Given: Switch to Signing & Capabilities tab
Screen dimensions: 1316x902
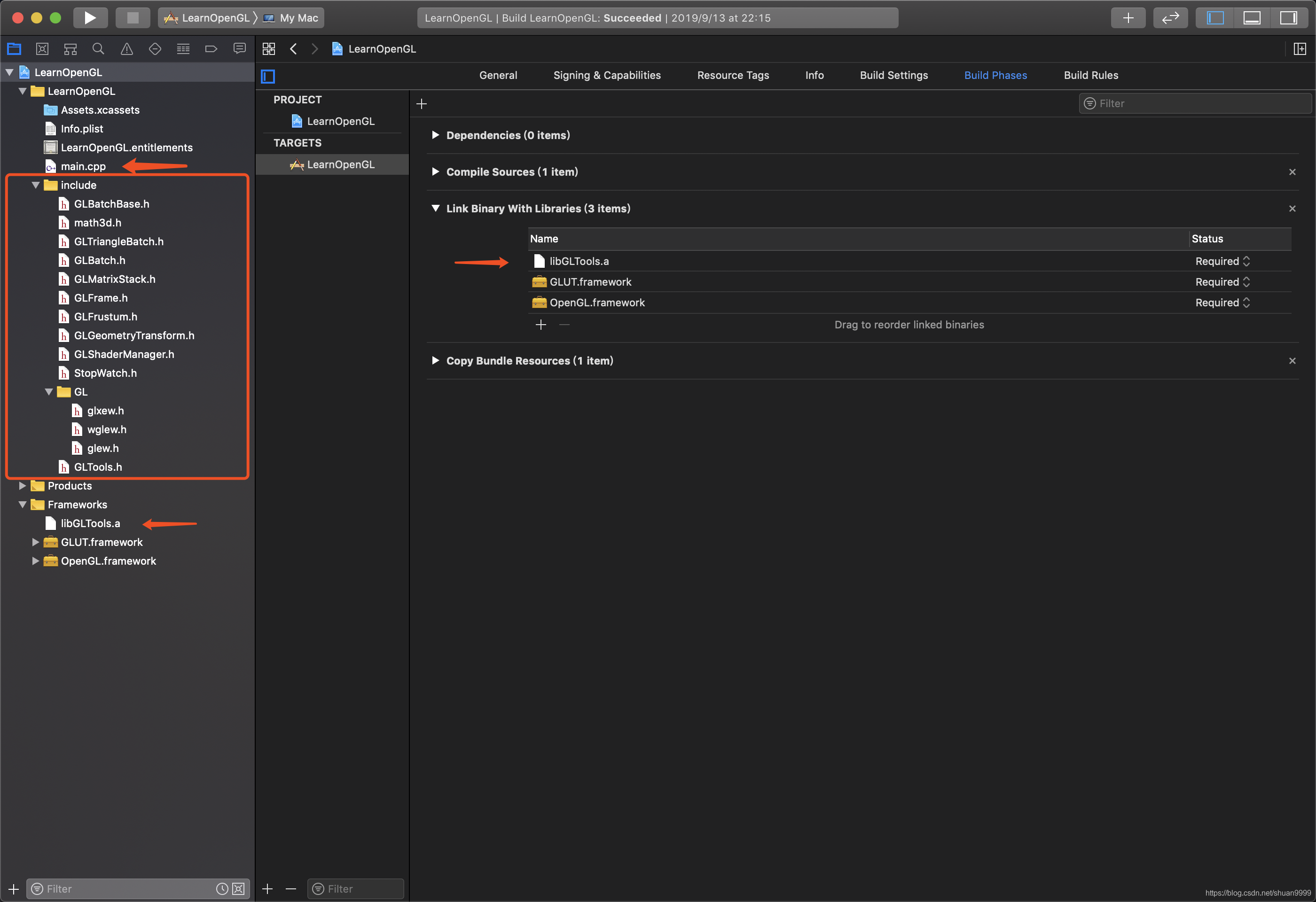Looking at the screenshot, I should (607, 75).
